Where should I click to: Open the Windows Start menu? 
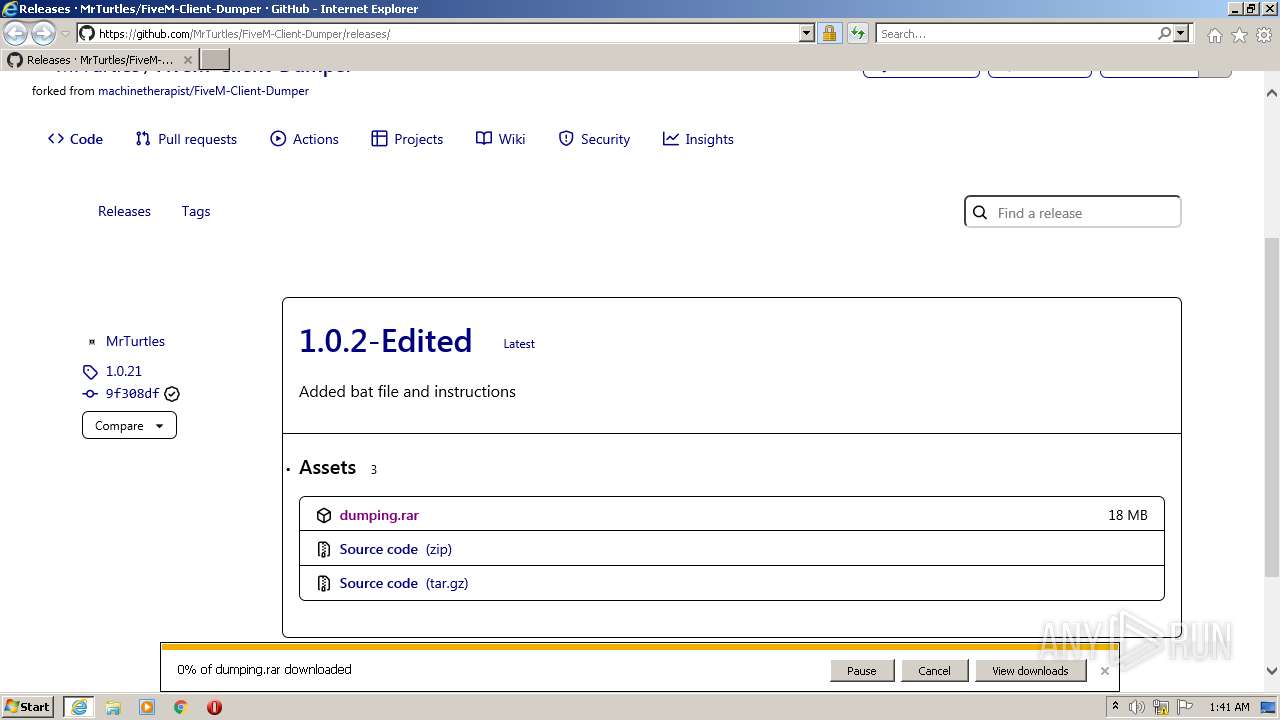click(27, 707)
